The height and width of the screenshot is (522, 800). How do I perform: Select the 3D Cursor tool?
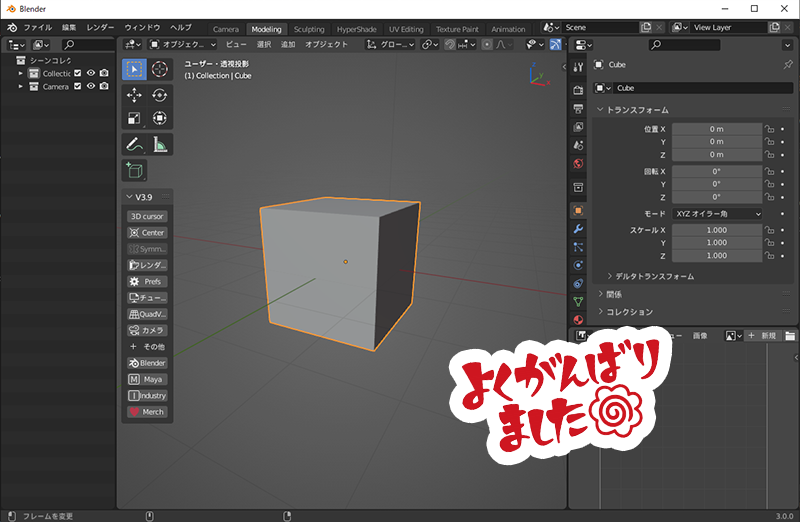click(159, 69)
